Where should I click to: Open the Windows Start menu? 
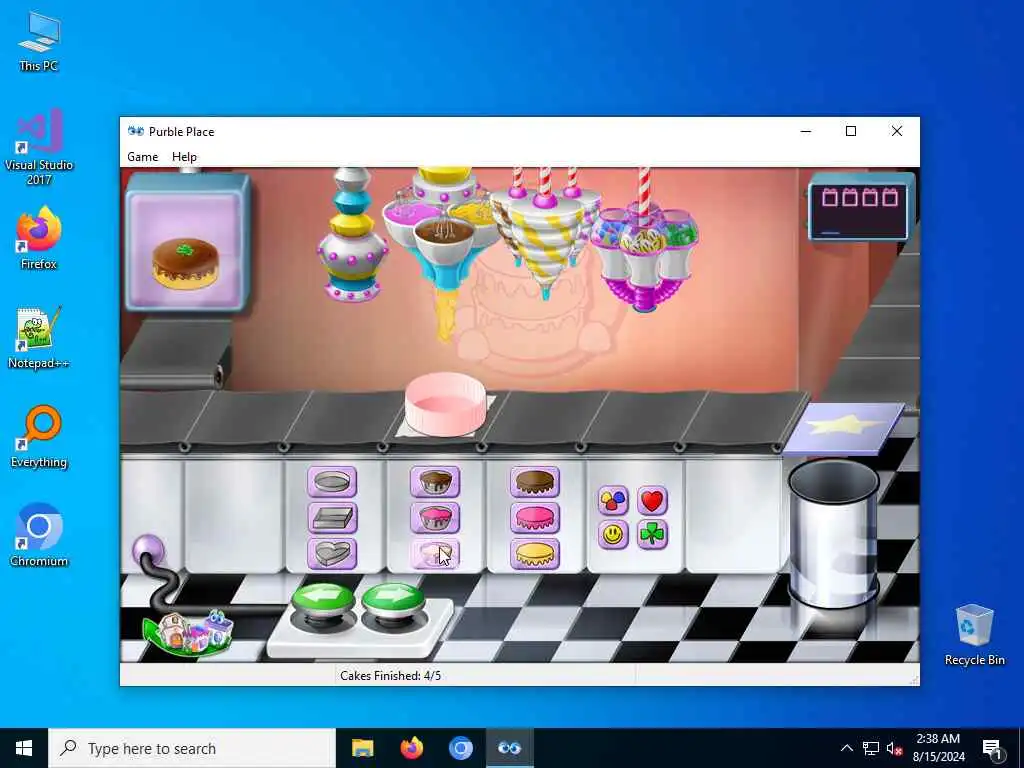click(x=24, y=748)
